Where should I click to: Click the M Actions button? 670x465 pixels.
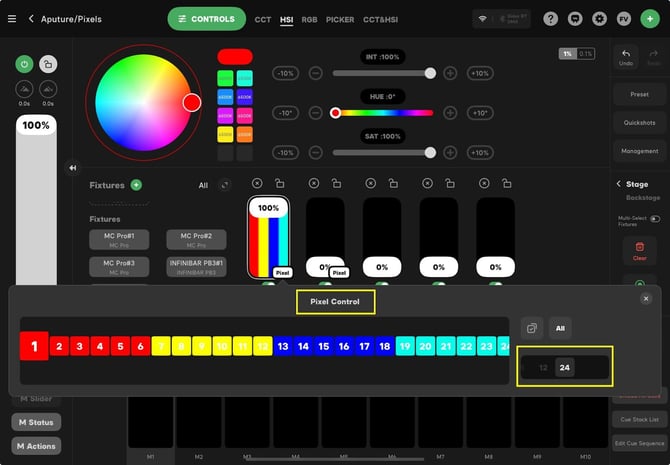pyautogui.click(x=36, y=446)
